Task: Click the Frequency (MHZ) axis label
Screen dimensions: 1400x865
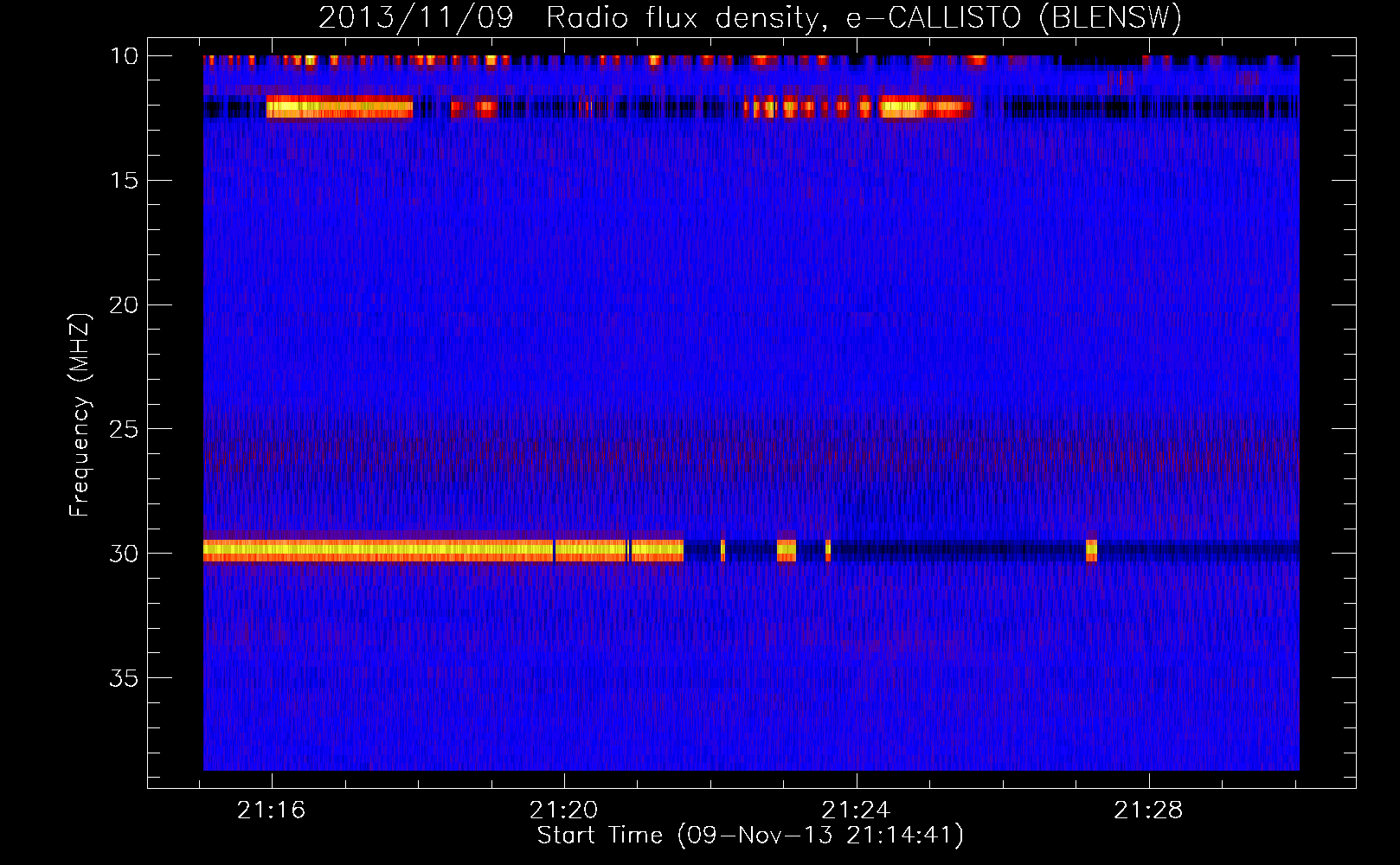Action: [x=79, y=415]
